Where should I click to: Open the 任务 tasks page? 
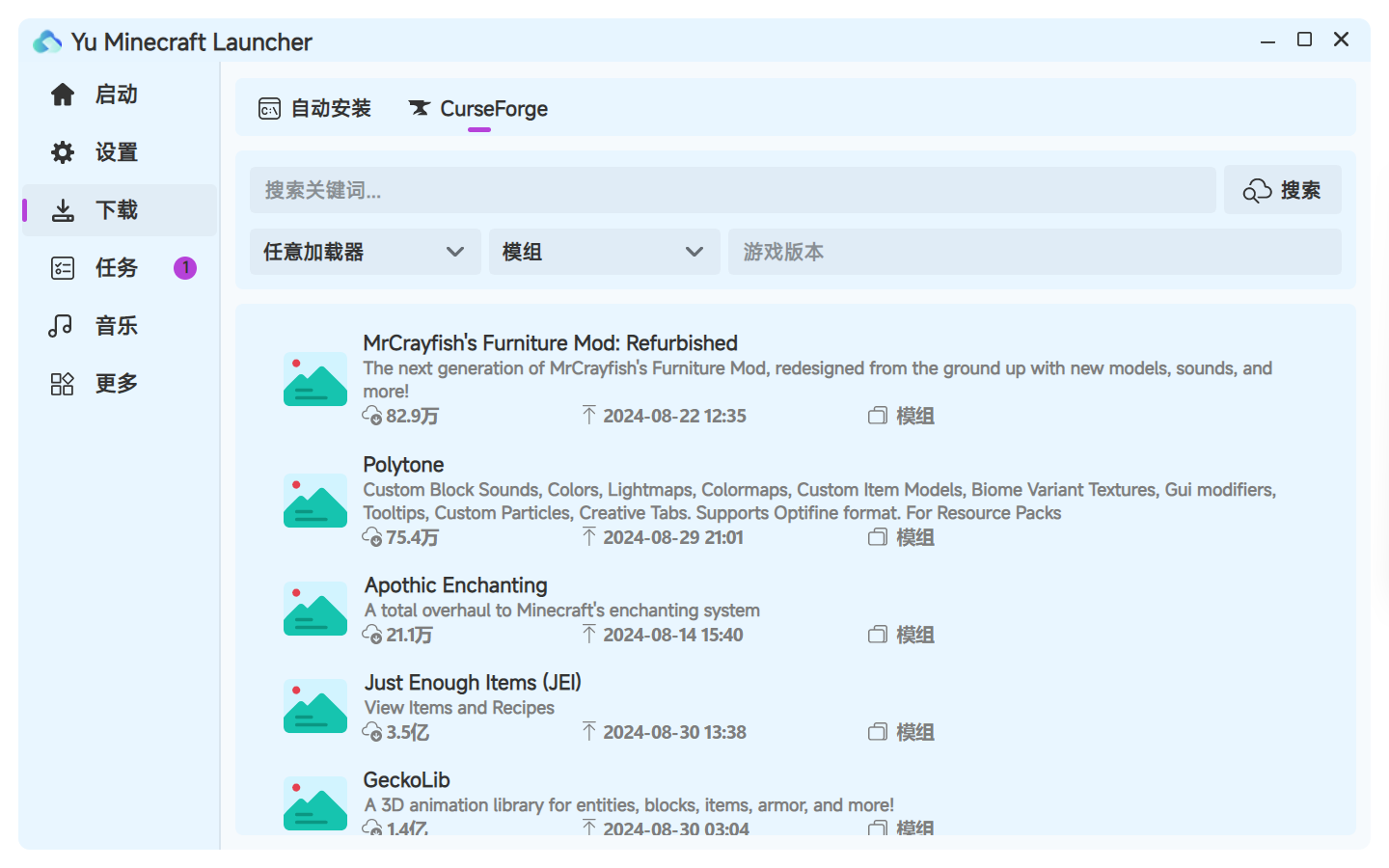[120, 268]
